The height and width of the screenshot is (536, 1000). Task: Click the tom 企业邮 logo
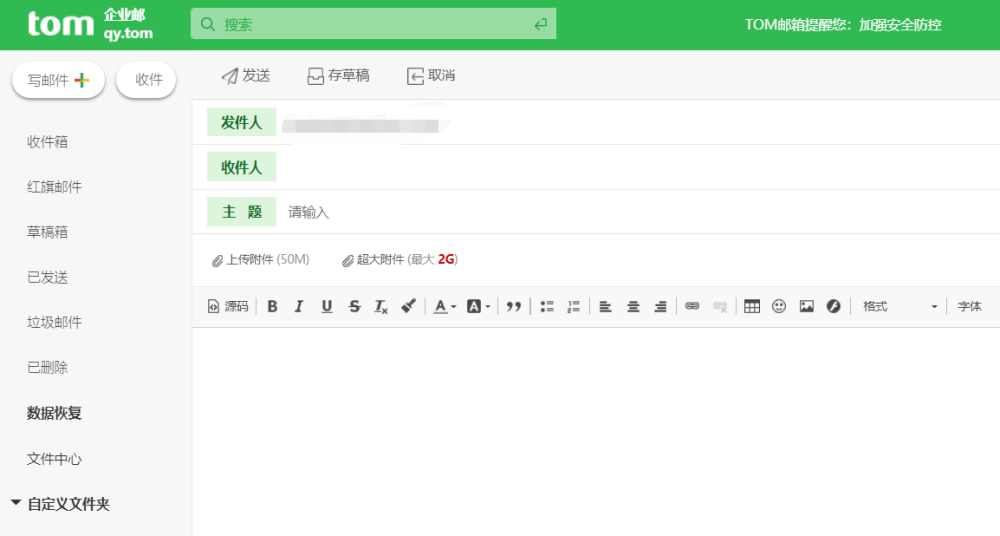(90, 24)
